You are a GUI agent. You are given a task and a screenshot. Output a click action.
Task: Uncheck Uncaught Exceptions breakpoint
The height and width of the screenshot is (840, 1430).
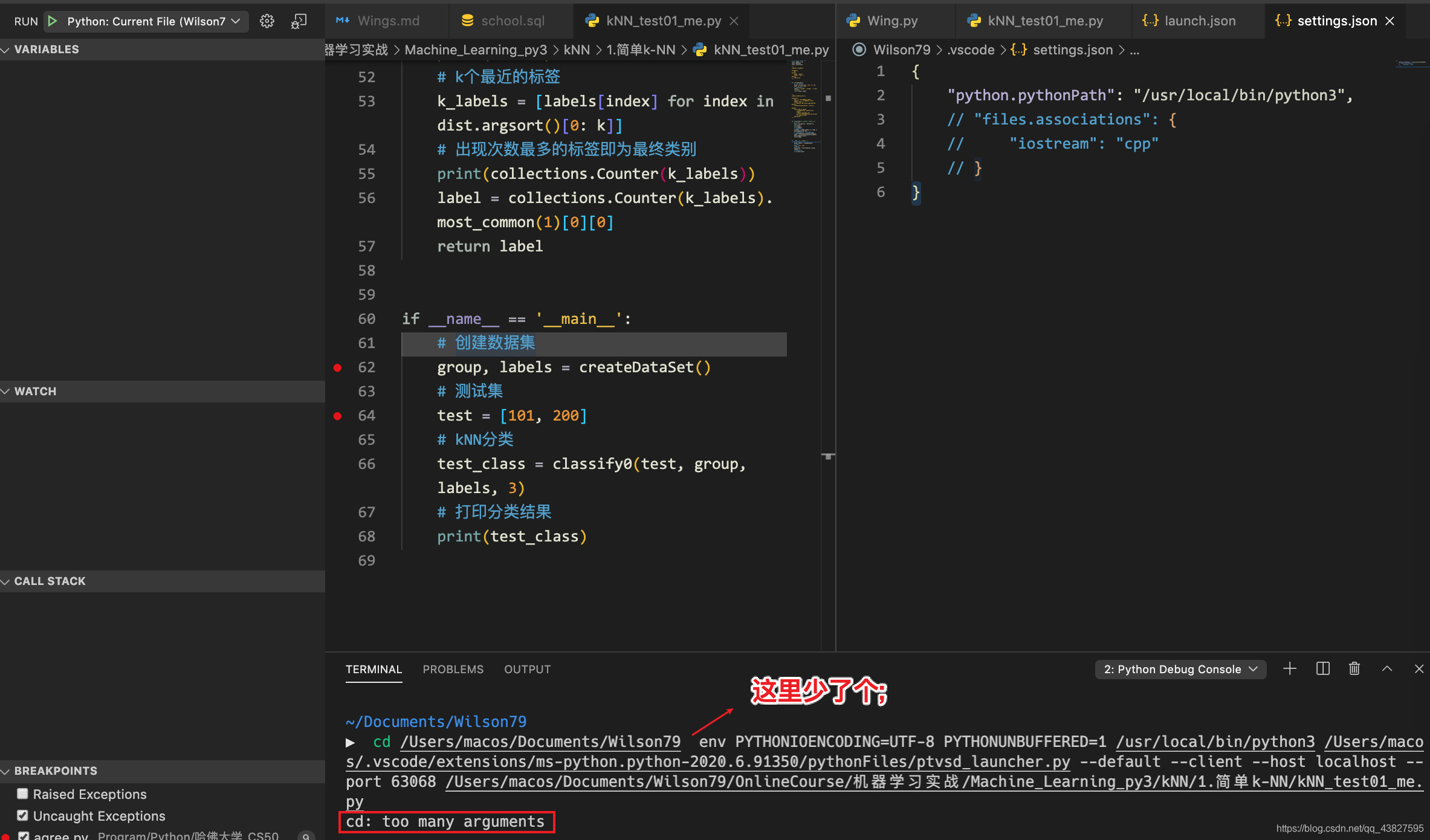pyautogui.click(x=23, y=815)
